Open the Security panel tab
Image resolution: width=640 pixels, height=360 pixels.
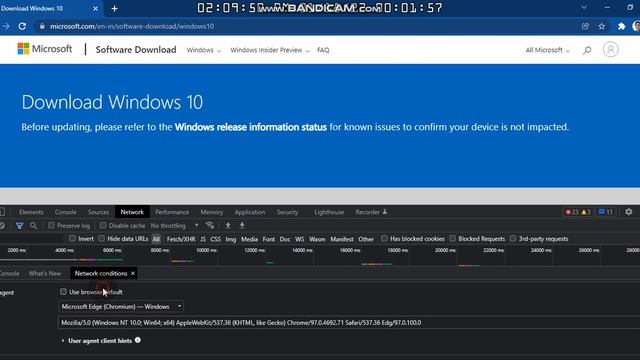point(287,212)
